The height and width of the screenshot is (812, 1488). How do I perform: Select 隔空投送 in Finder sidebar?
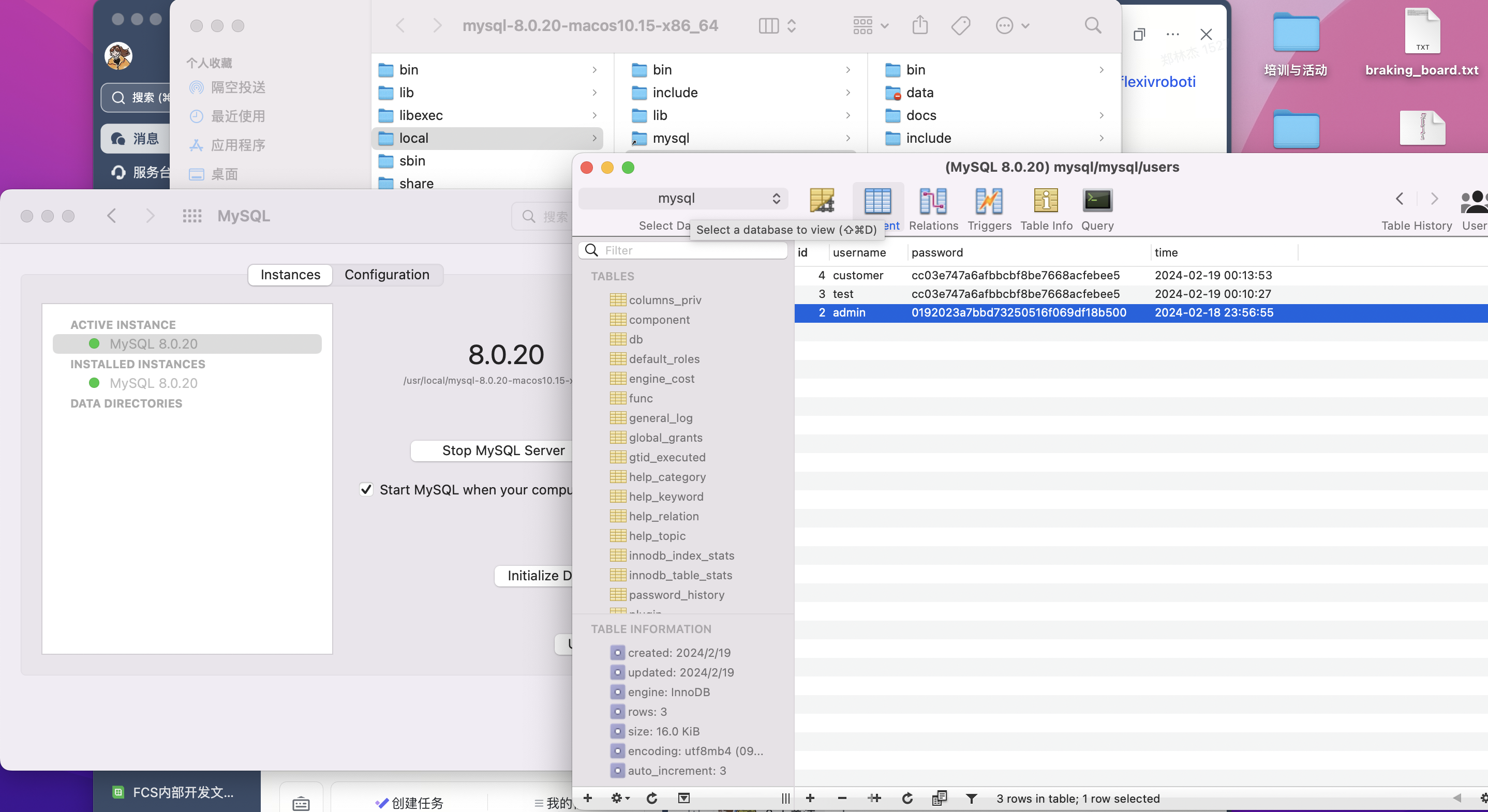click(227, 87)
